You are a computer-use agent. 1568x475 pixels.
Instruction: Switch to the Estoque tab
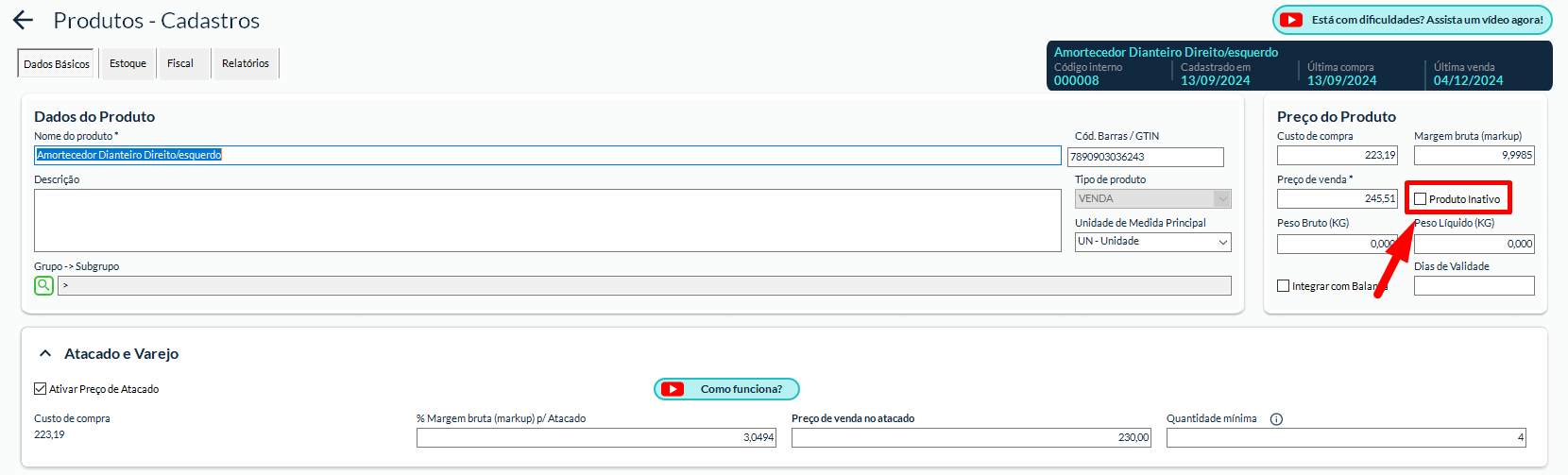pyautogui.click(x=128, y=64)
